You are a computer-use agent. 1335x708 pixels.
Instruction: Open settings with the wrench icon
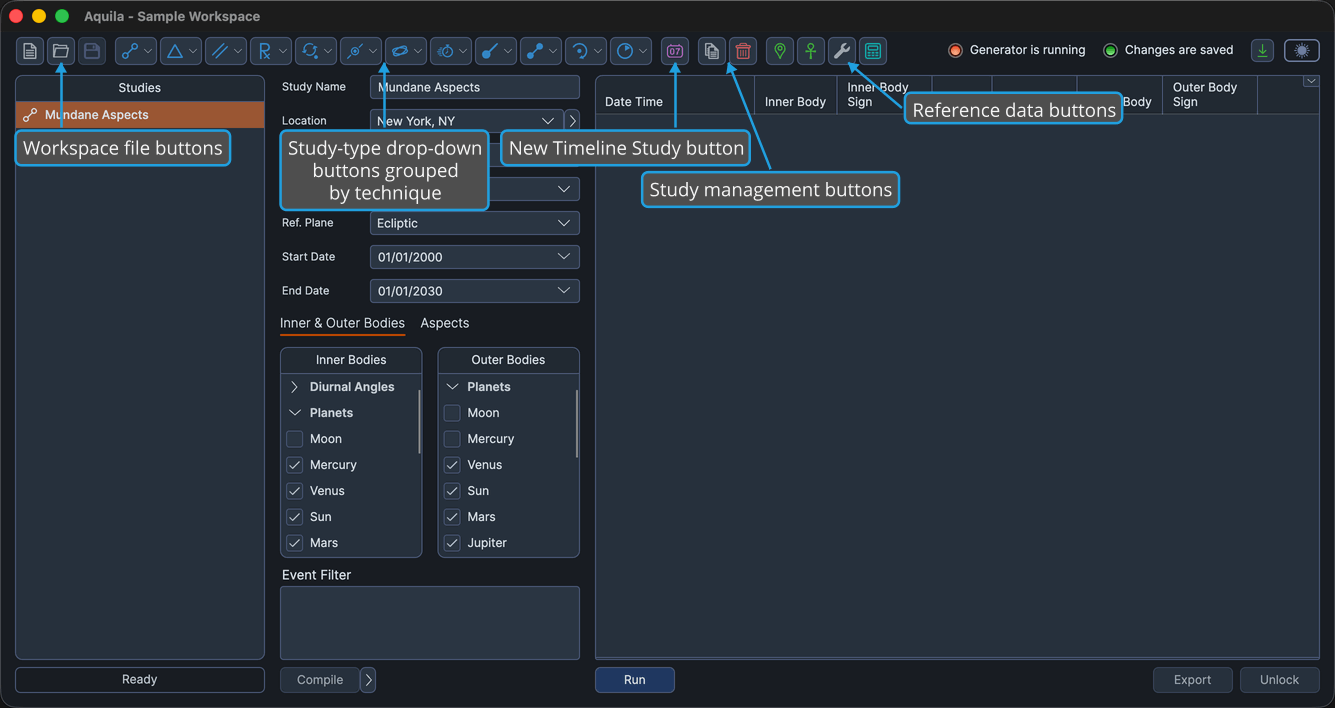pyautogui.click(x=842, y=51)
